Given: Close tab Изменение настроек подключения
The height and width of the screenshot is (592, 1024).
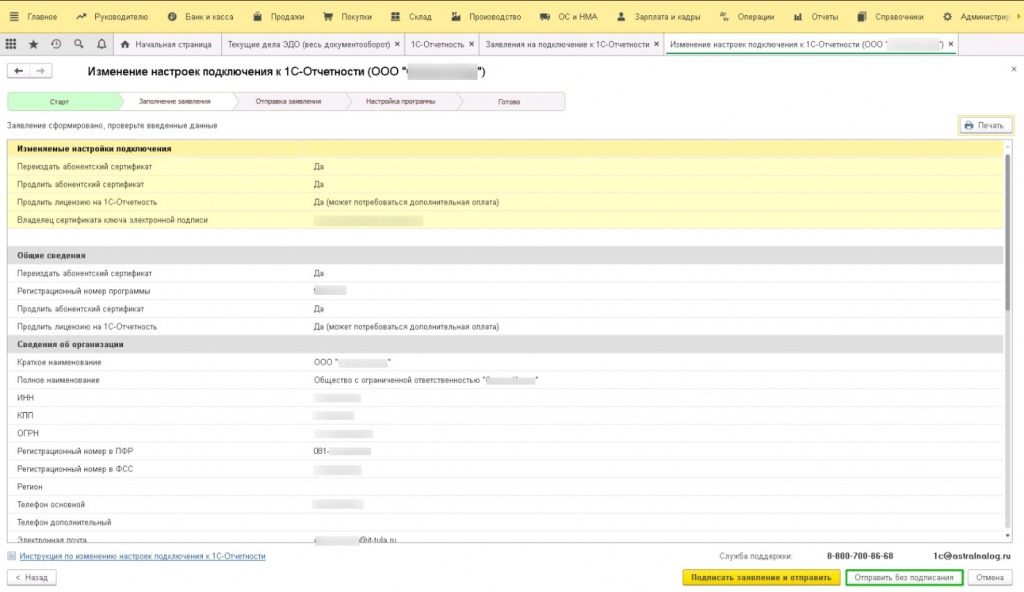Looking at the screenshot, I should click(951, 44).
